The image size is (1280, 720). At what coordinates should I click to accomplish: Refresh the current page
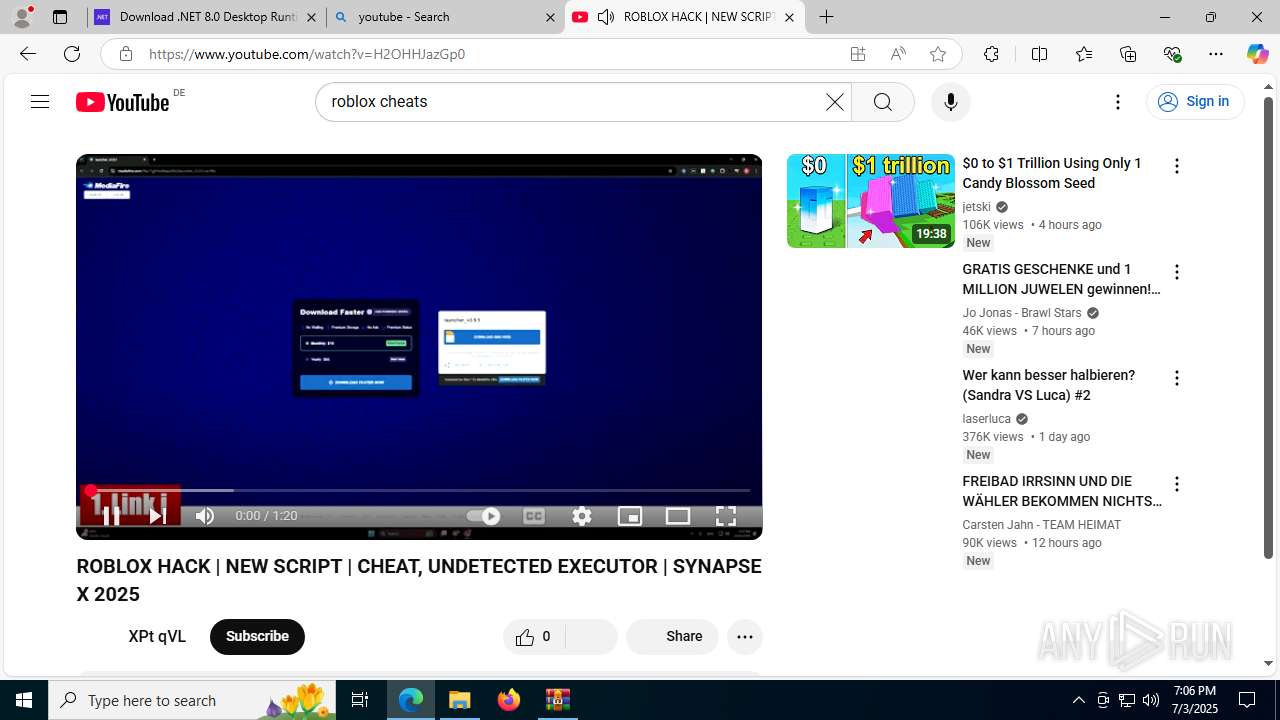pos(72,54)
